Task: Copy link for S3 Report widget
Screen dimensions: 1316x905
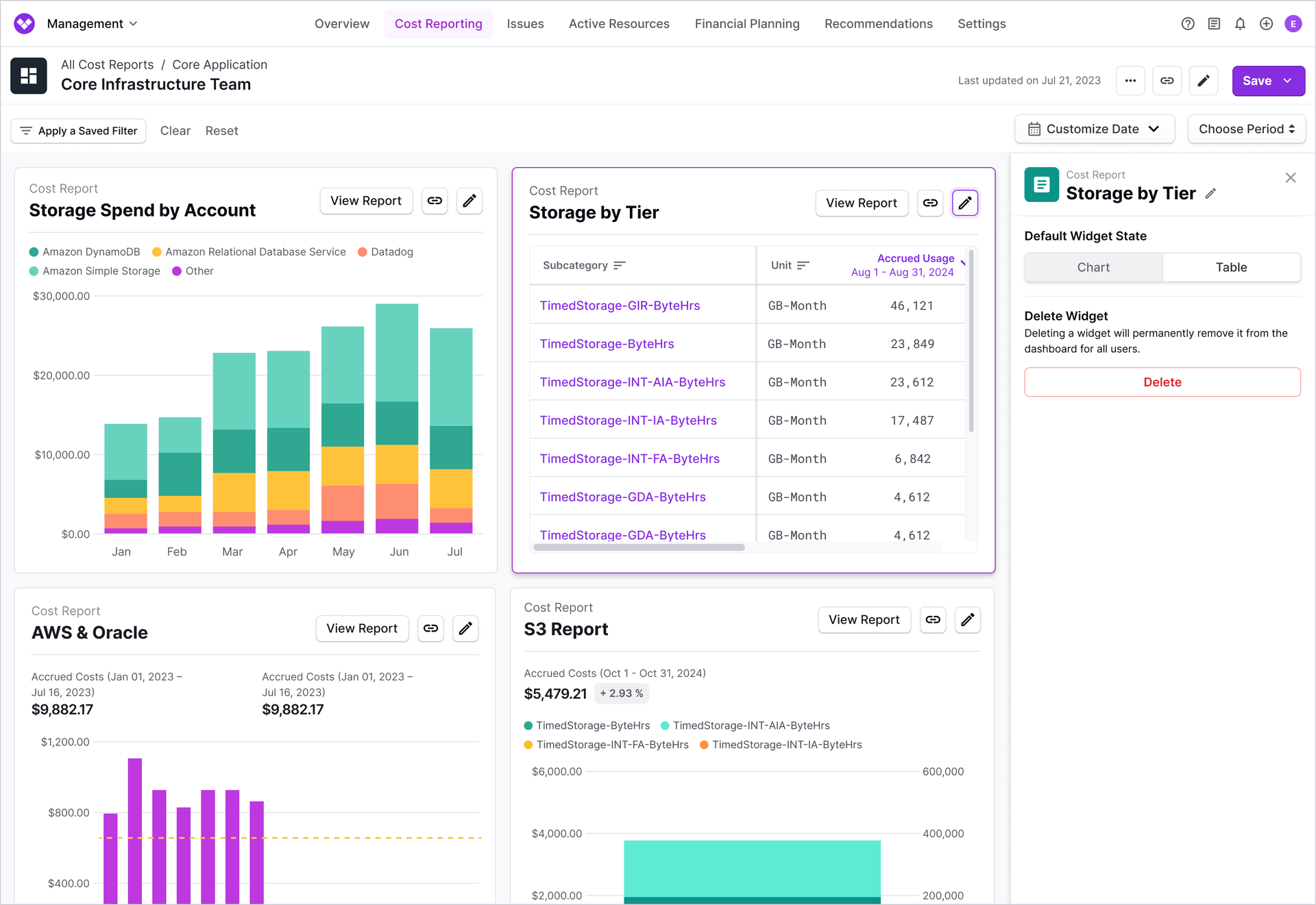Action: coord(933,620)
